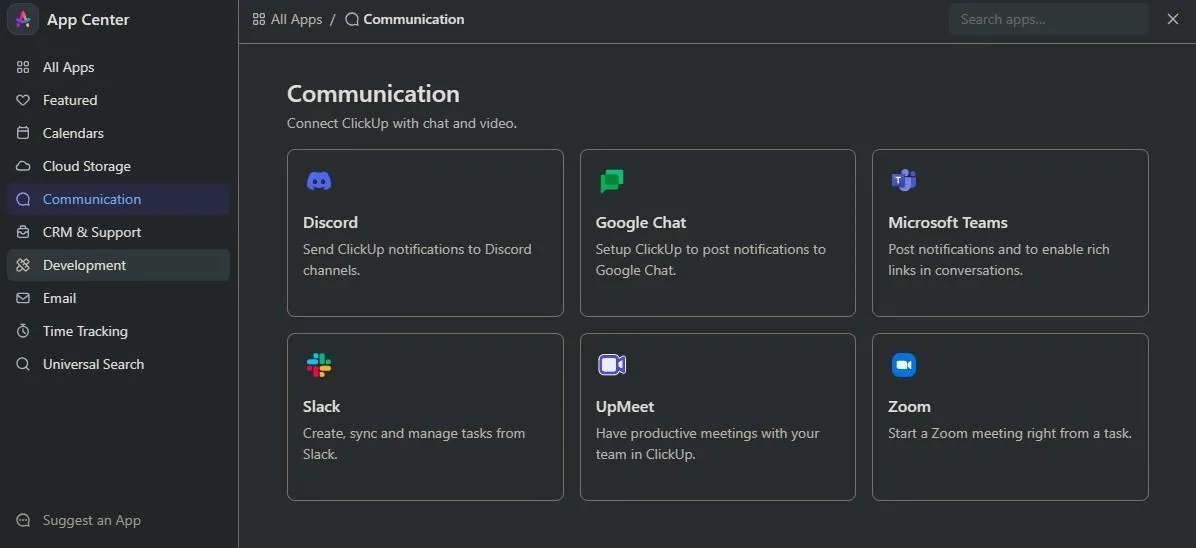Click the Communication page heading
Viewport: 1196px width, 548px height.
(373, 94)
